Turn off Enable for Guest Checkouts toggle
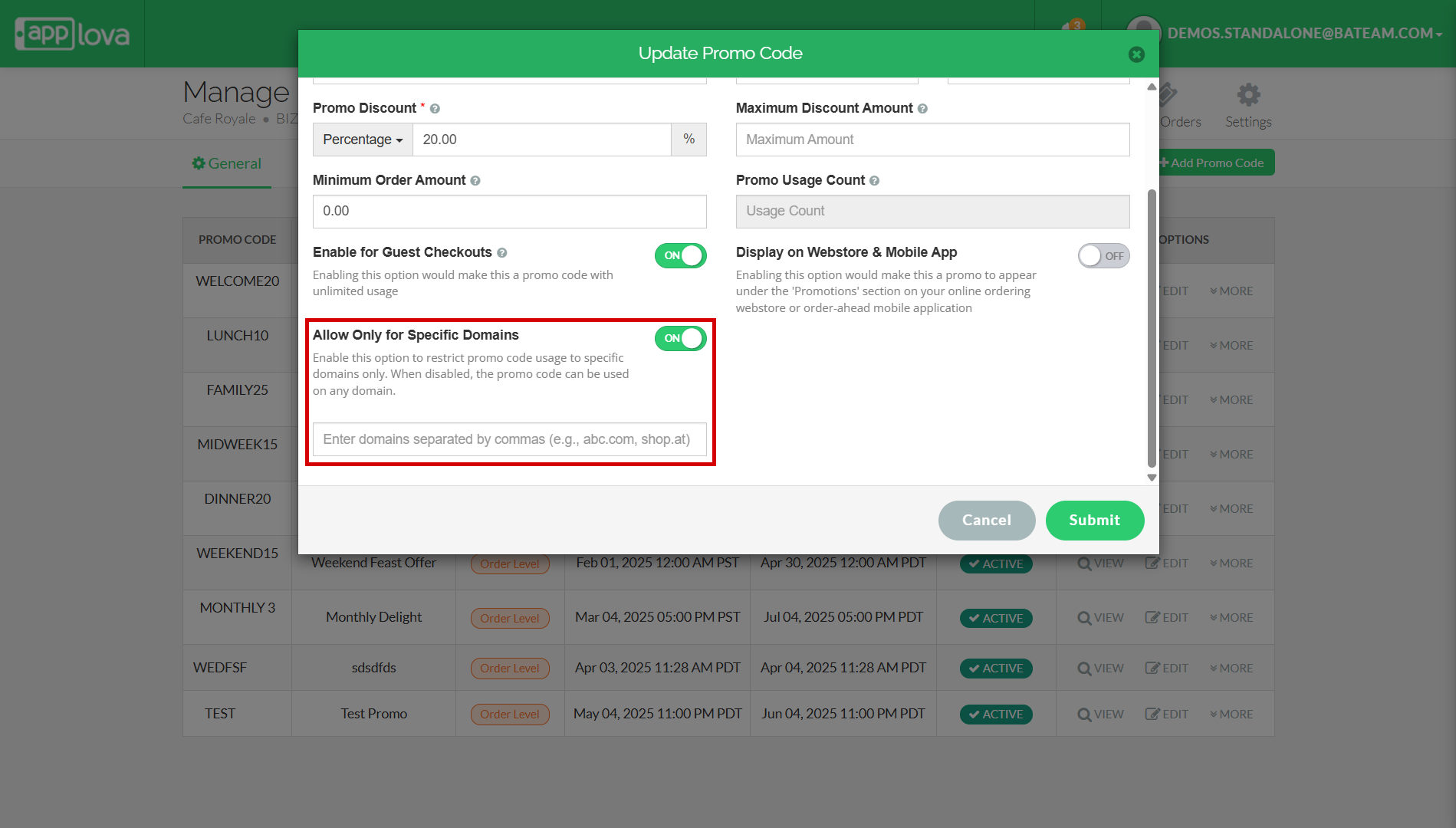 coord(680,255)
